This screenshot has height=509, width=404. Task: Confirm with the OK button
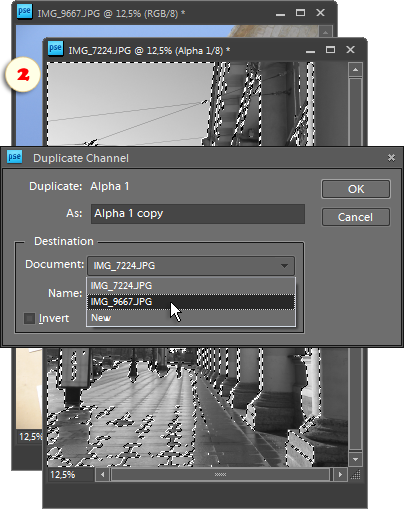356,189
